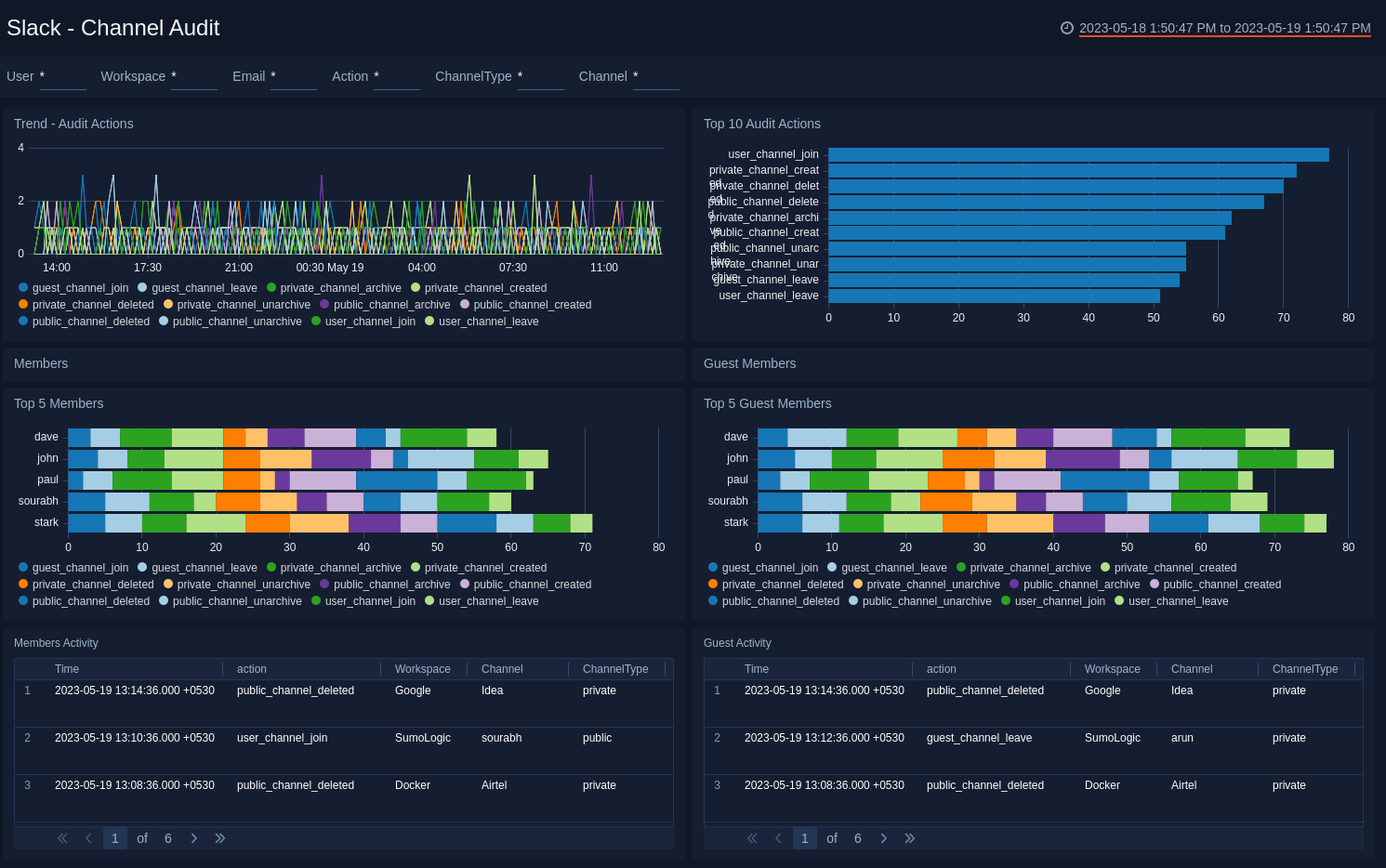
Task: Go to first page of Members Activity table
Action: click(62, 837)
